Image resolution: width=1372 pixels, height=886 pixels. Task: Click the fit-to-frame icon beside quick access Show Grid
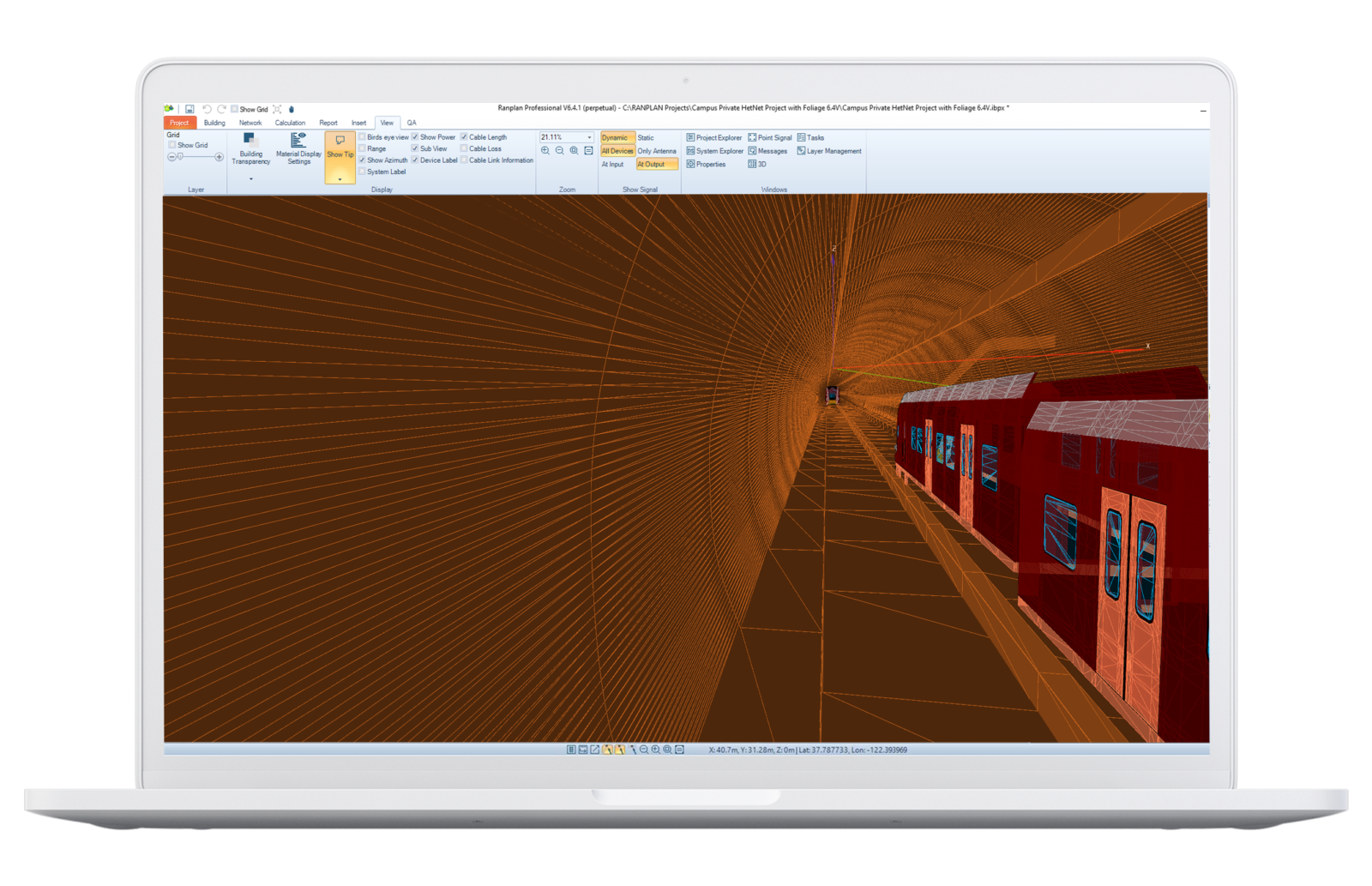[277, 109]
